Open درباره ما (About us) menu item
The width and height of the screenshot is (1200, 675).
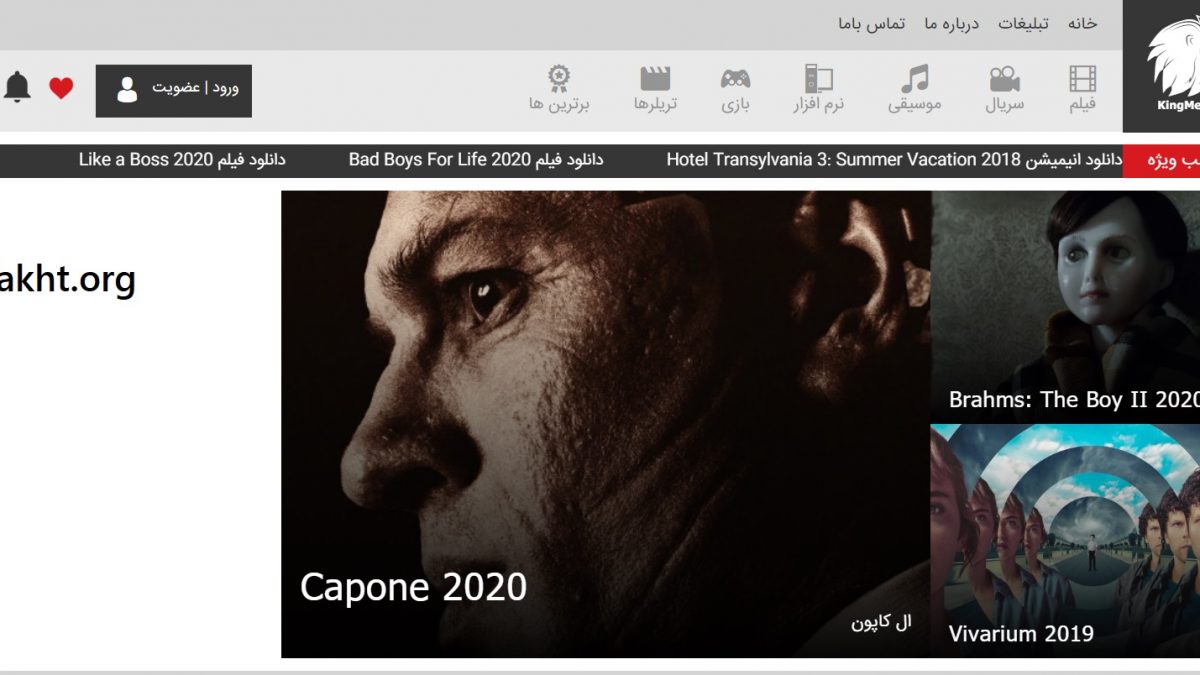pos(951,24)
